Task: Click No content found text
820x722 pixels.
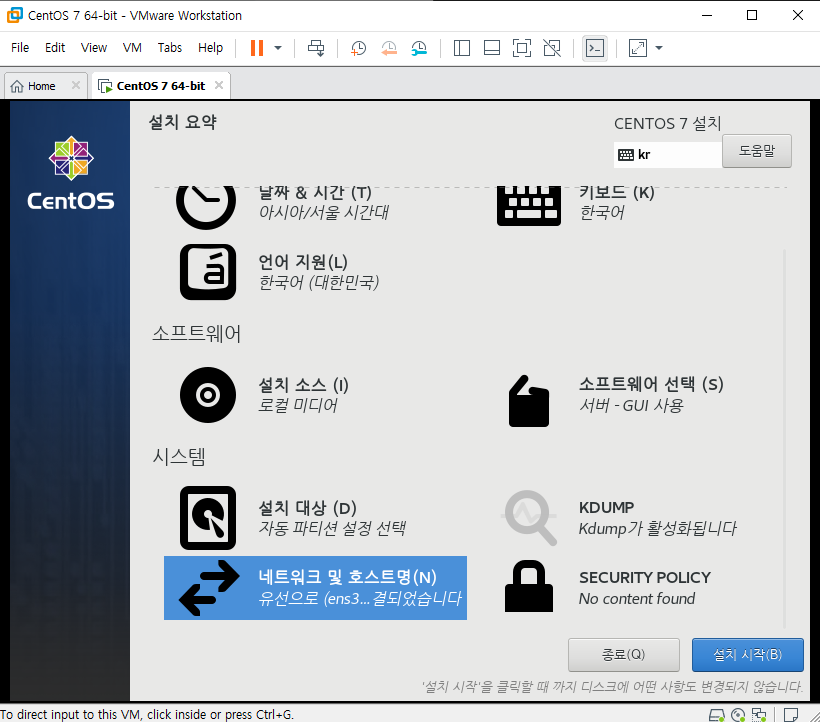Action: pyautogui.click(x=637, y=599)
